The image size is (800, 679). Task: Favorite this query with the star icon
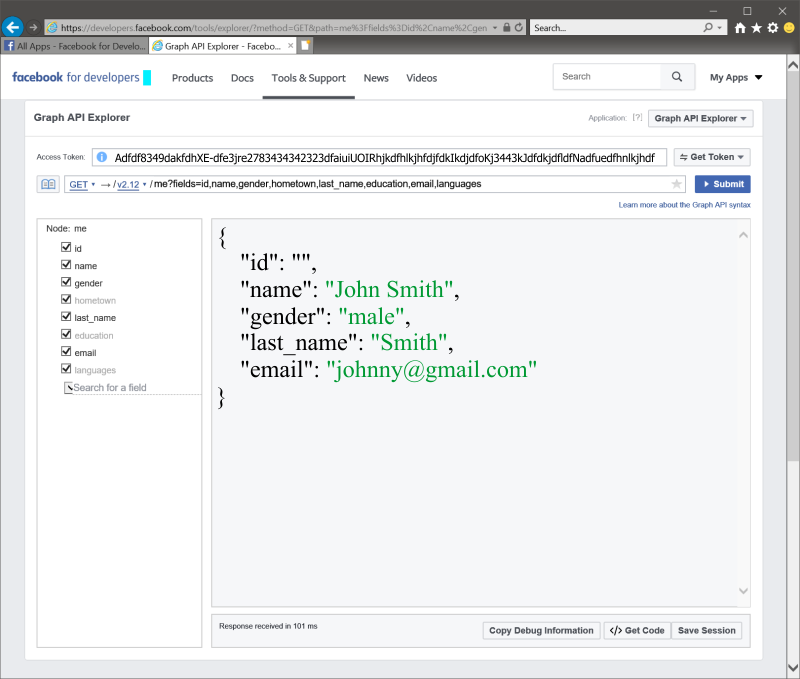[676, 184]
